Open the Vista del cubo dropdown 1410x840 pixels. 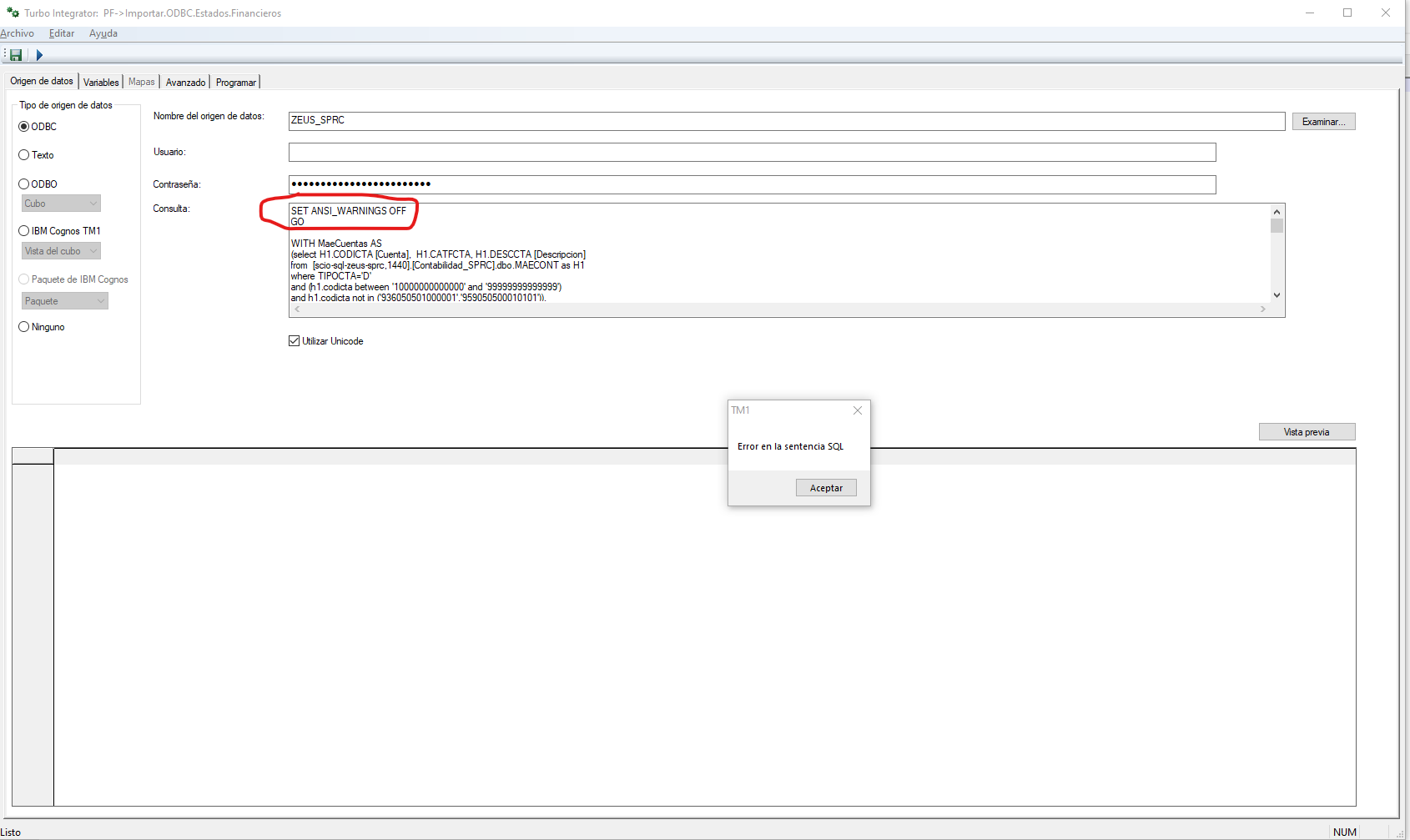click(61, 251)
